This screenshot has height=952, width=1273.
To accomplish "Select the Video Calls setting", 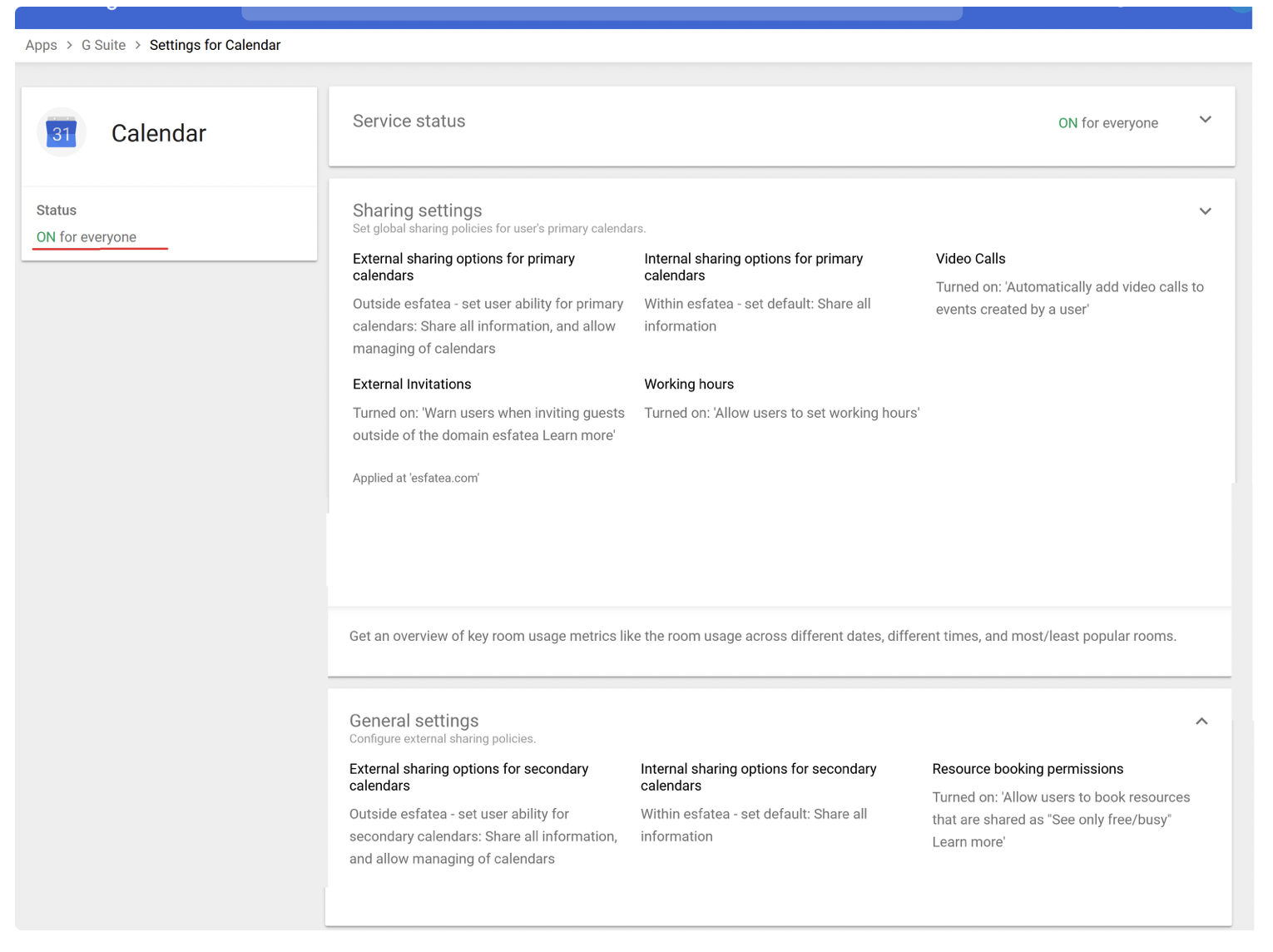I will [x=970, y=259].
